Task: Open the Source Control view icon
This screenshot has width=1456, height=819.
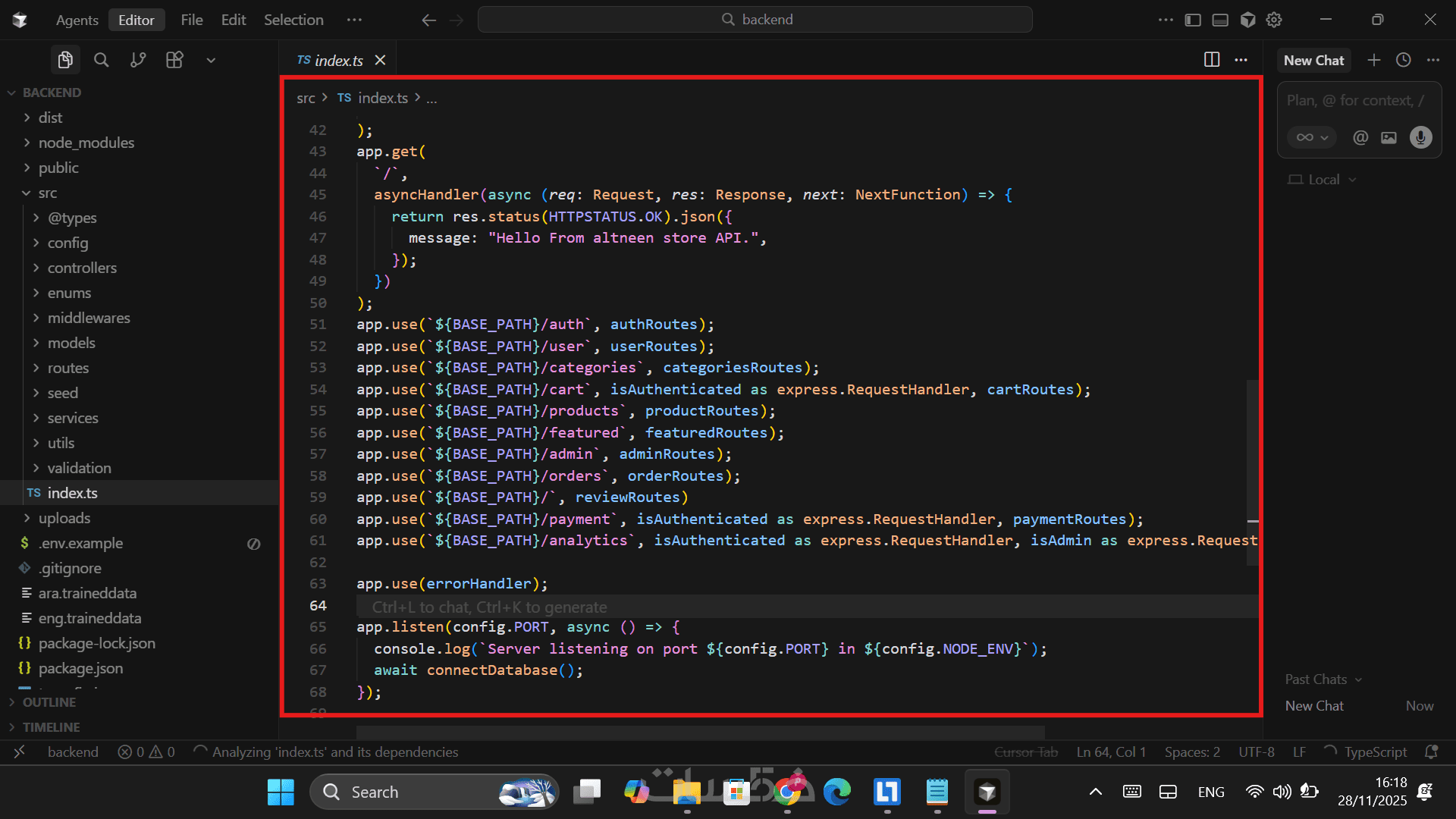Action: [x=138, y=60]
